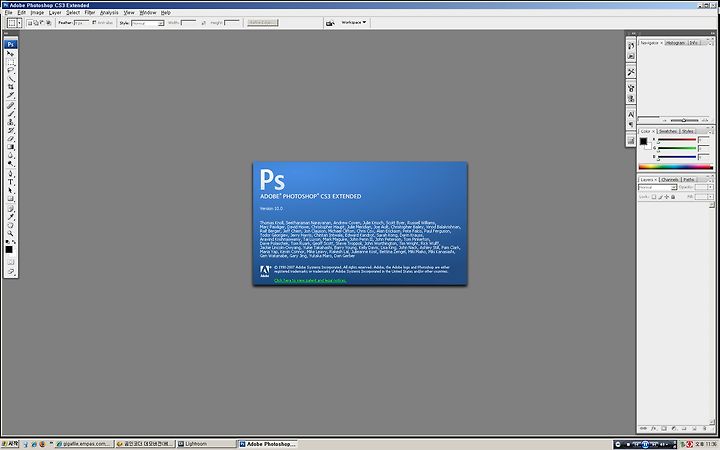
Task: Select the Pen tool
Action: tap(11, 174)
